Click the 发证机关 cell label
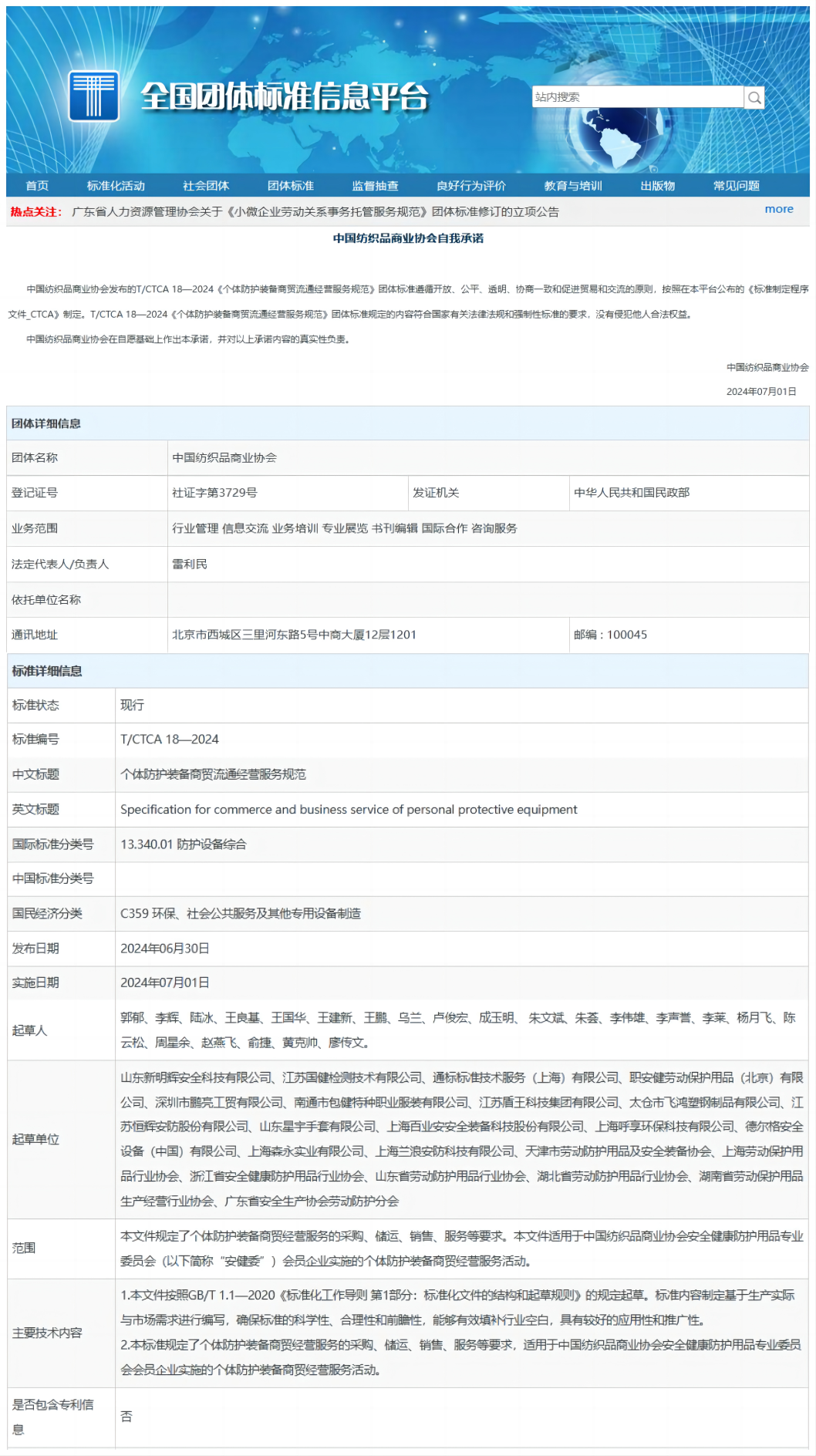Image resolution: width=816 pixels, height=1456 pixels. point(436,493)
